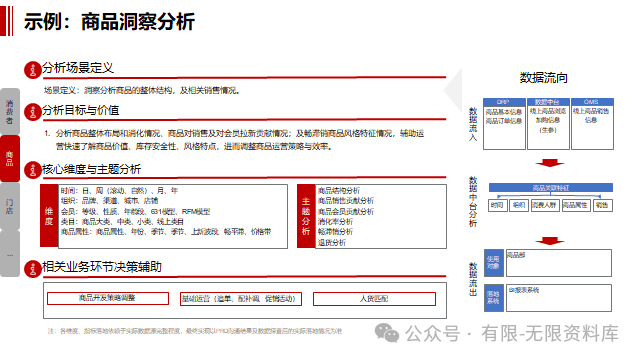Click the 基础运营（追单、配补调、促销活动）box
Screen dimensions: 640x360
tap(241, 299)
